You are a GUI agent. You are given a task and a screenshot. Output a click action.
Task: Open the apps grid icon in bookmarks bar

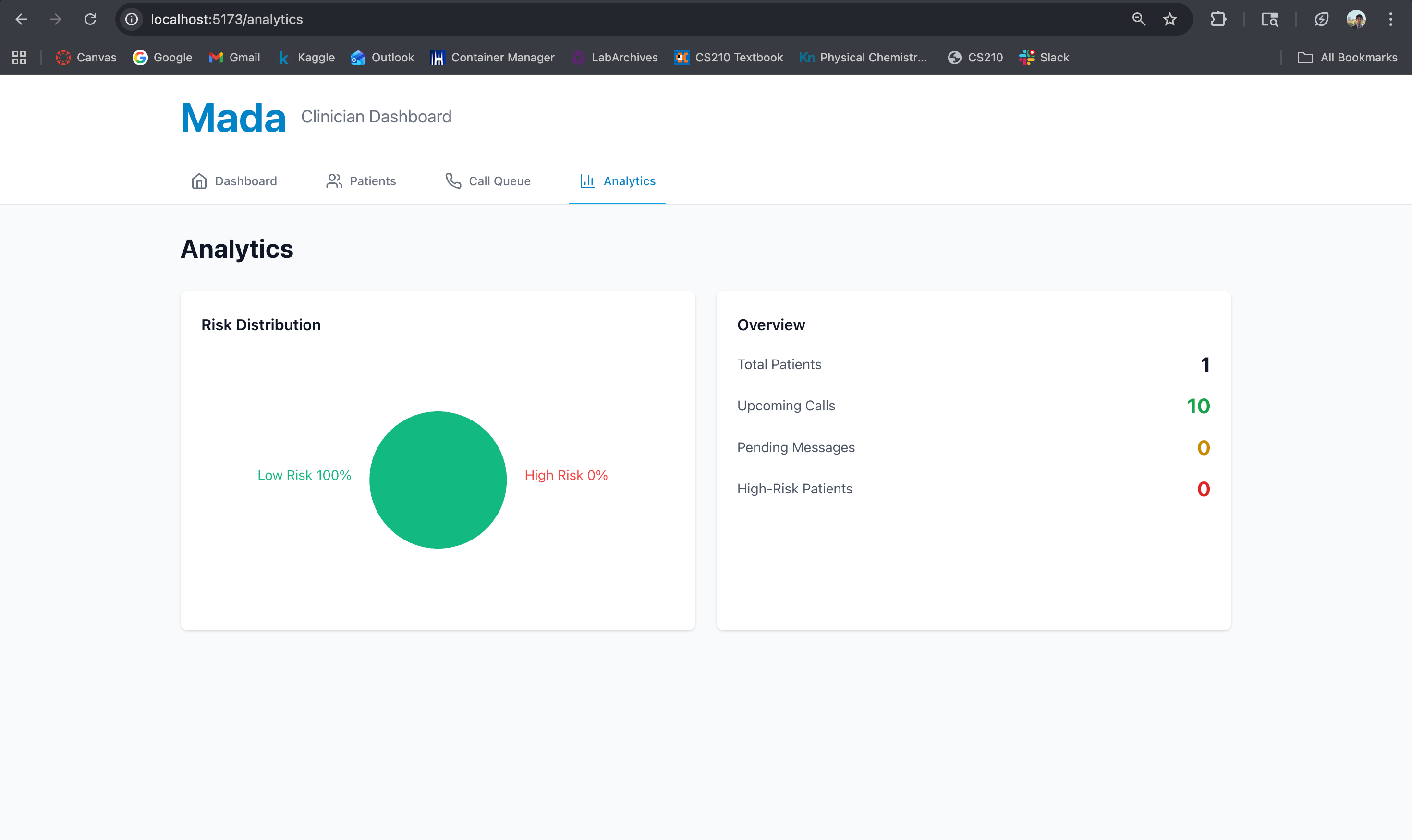(x=19, y=57)
